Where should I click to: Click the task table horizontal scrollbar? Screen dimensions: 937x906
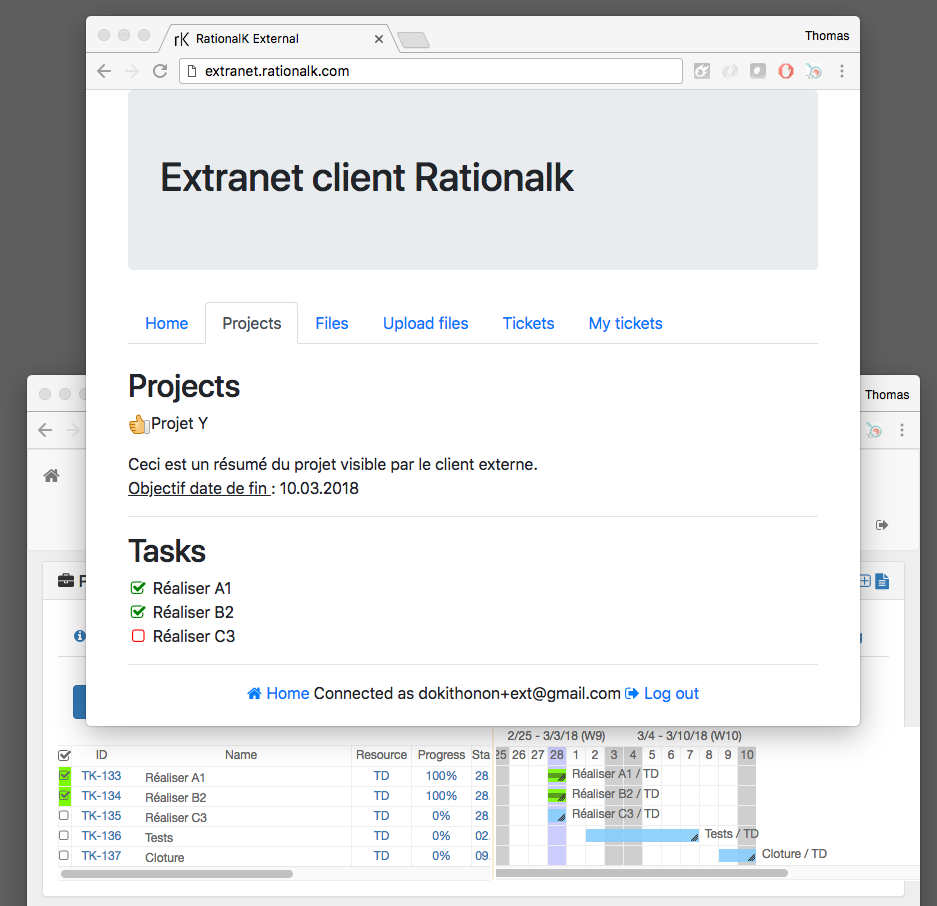[x=177, y=874]
